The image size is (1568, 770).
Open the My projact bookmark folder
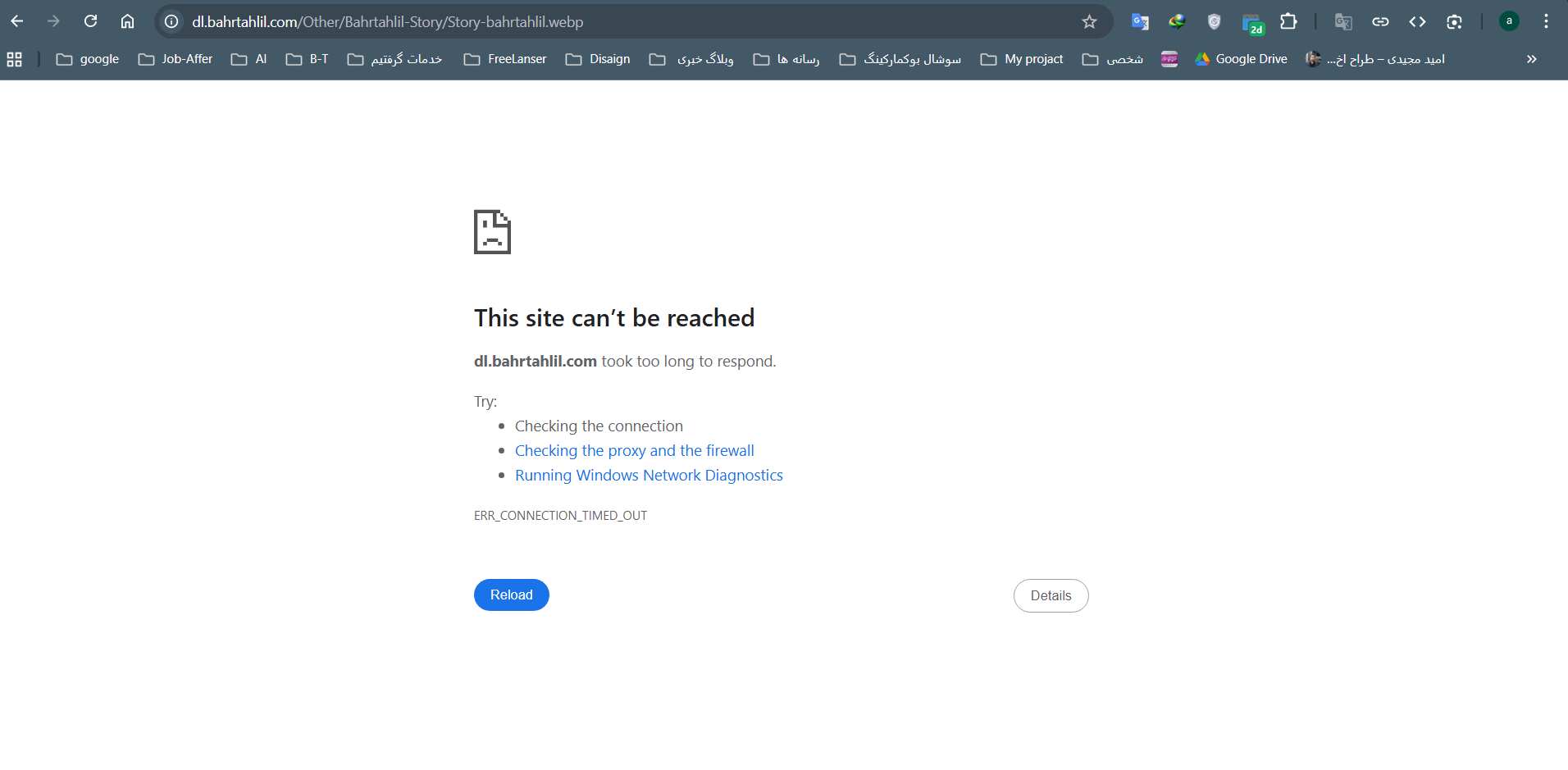[x=1022, y=59]
